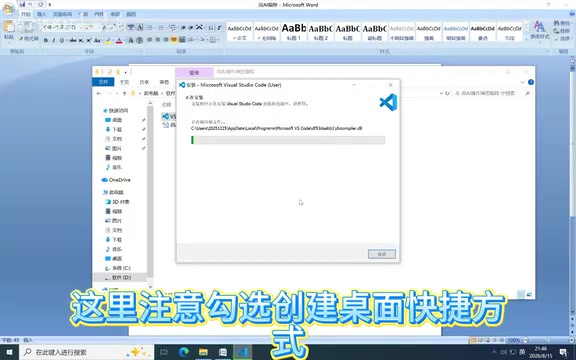Toggle Bold in Word ribbon
This screenshot has height=360, width=576.
point(46,40)
